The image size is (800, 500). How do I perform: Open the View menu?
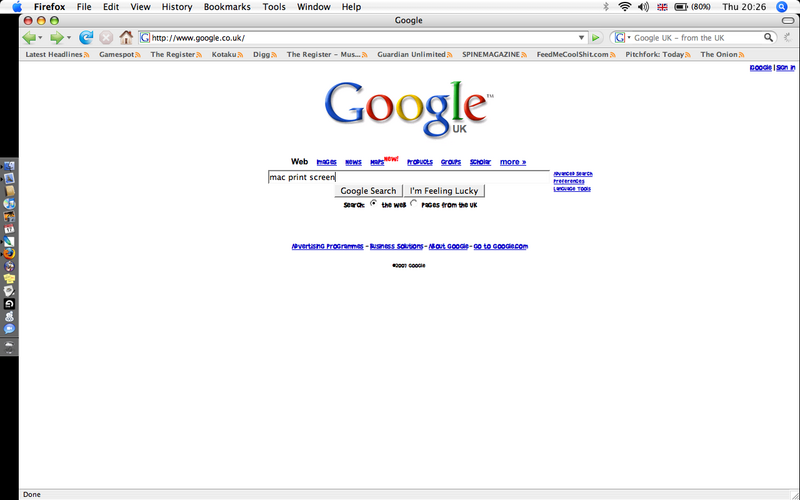140,7
